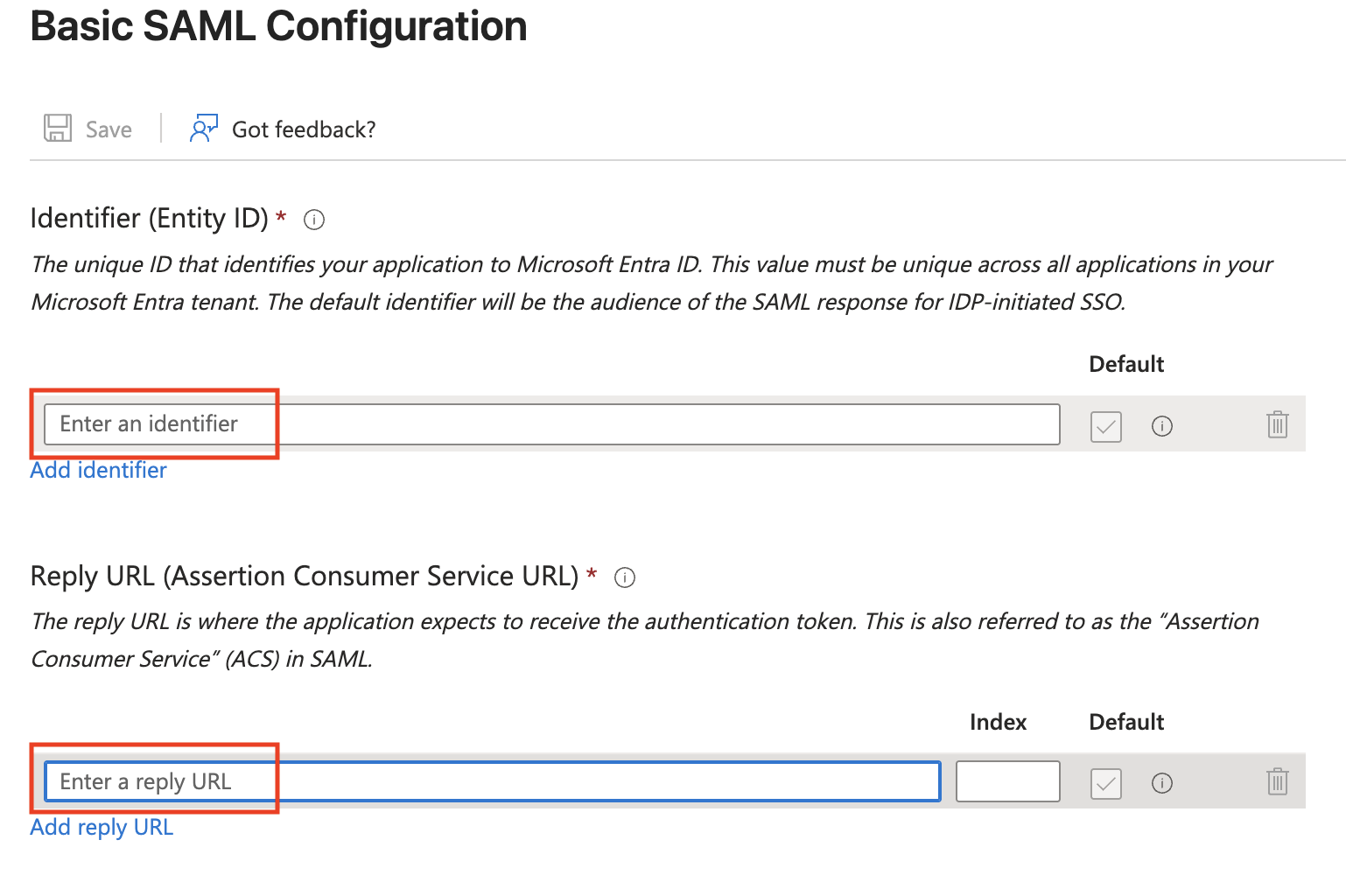
Task: Check the Default box for the identifier
Action: click(x=1105, y=426)
